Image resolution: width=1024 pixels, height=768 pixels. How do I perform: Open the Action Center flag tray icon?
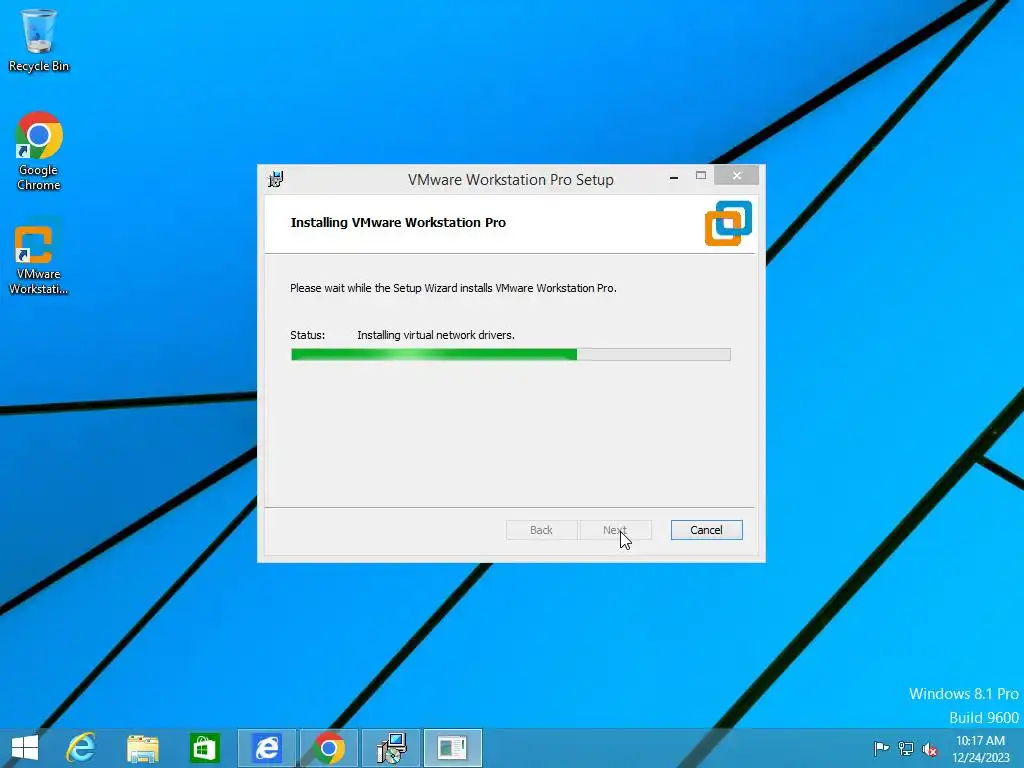[x=881, y=748]
